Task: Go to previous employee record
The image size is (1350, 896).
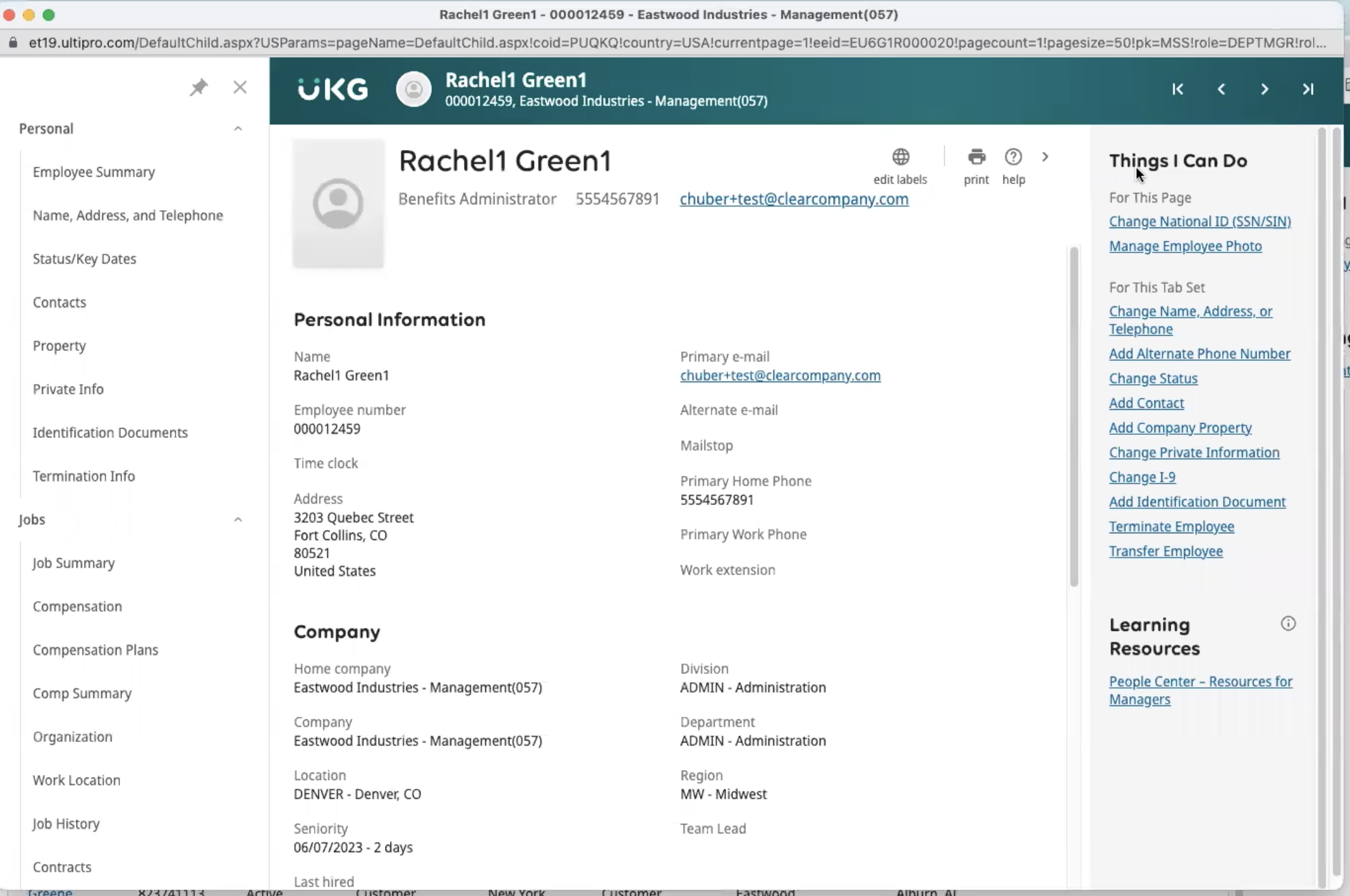Action: [1221, 90]
